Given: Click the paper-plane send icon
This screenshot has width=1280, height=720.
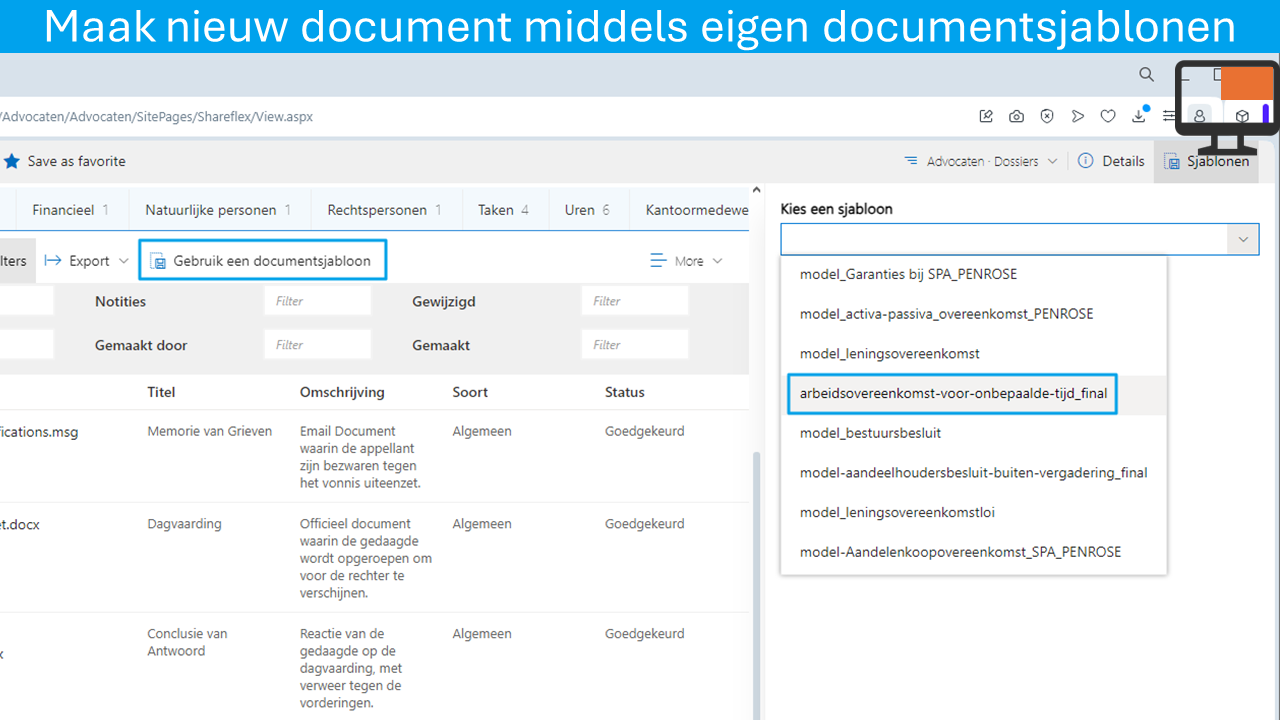Looking at the screenshot, I should [x=1077, y=116].
